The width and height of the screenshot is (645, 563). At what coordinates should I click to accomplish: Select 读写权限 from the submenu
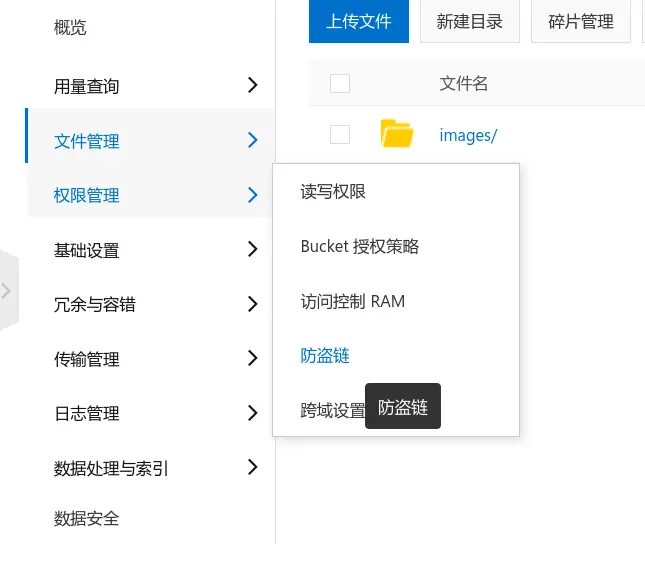(333, 192)
